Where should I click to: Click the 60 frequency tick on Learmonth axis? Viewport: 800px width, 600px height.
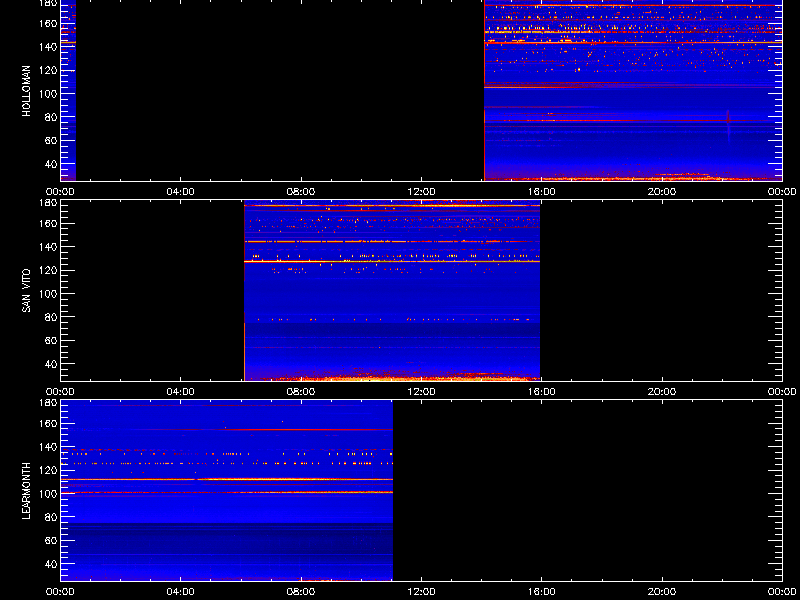tap(52, 541)
